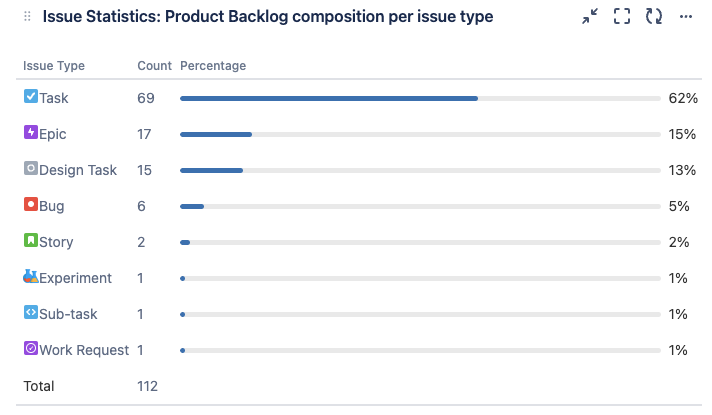Click the green Story icon

pyautogui.click(x=30, y=240)
